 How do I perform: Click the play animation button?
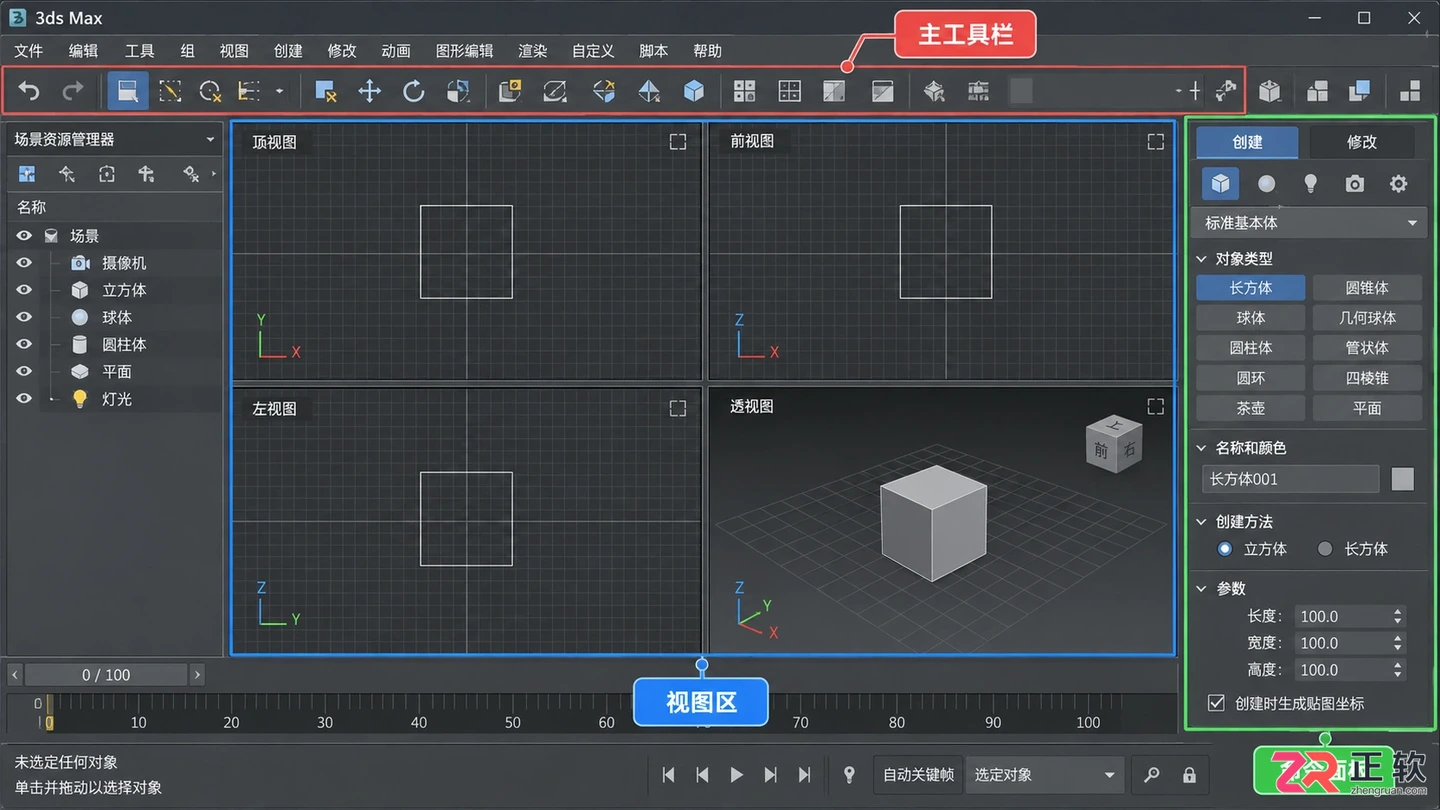737,775
